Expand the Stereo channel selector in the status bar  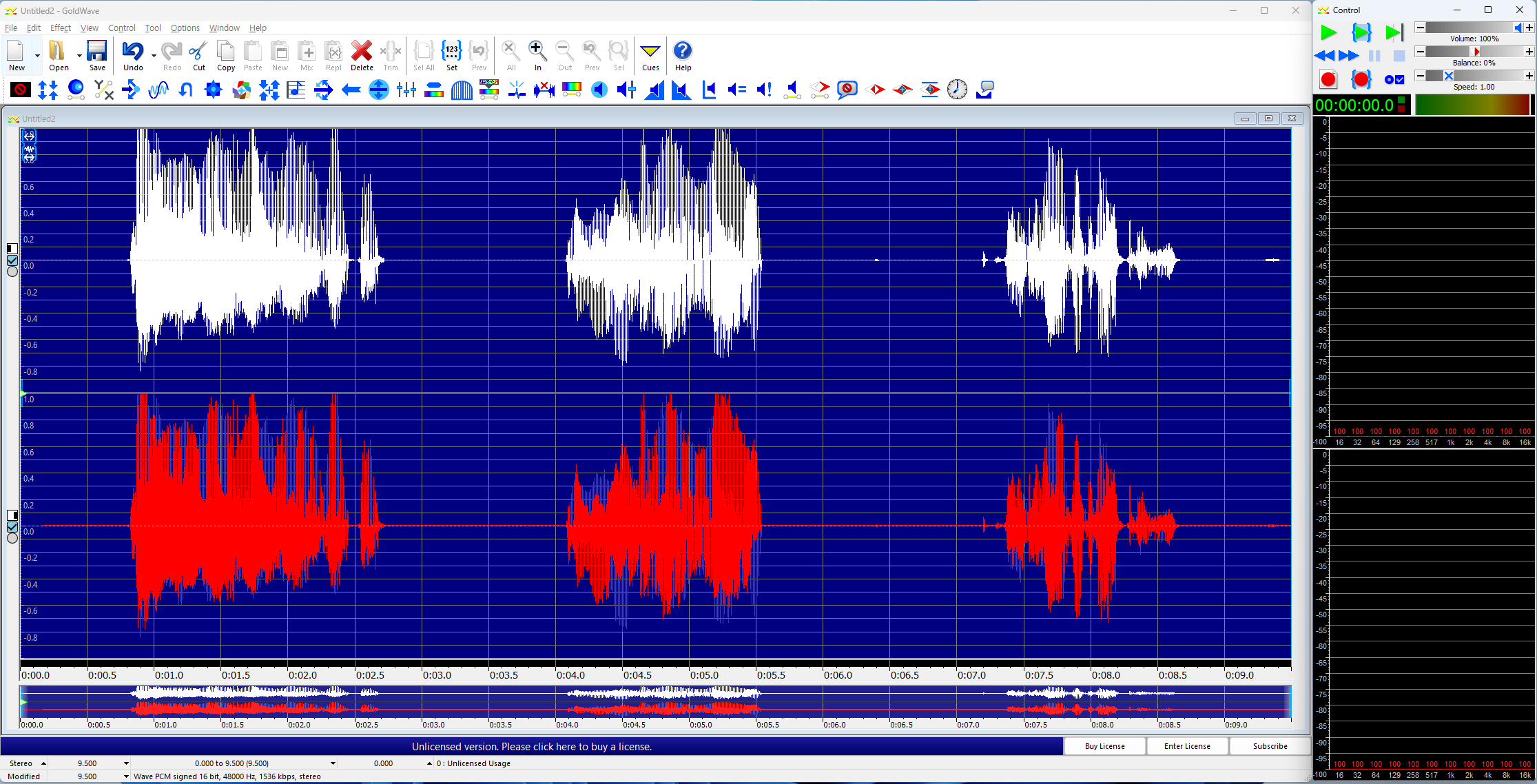coord(43,763)
